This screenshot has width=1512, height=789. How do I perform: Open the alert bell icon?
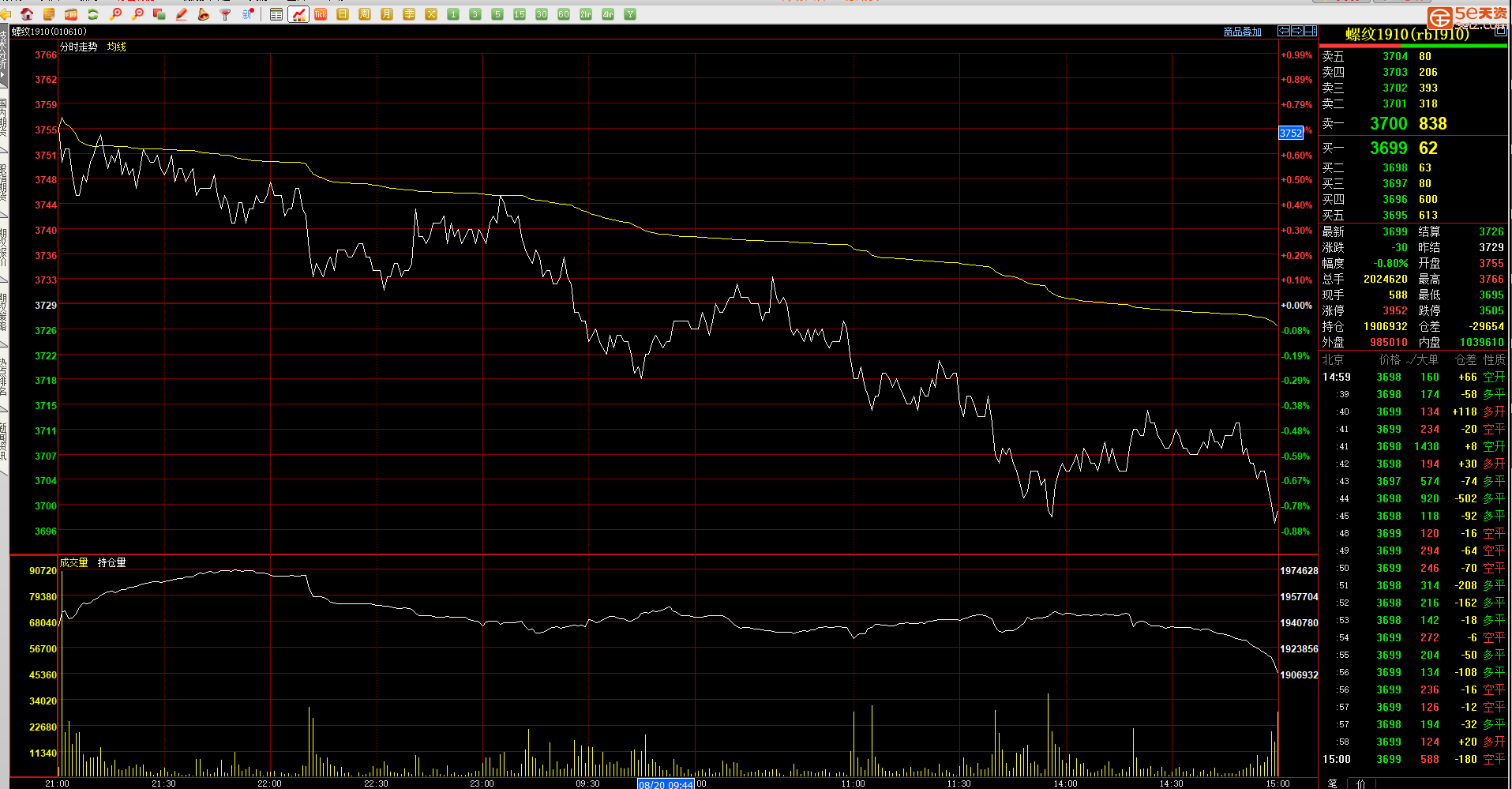click(204, 14)
